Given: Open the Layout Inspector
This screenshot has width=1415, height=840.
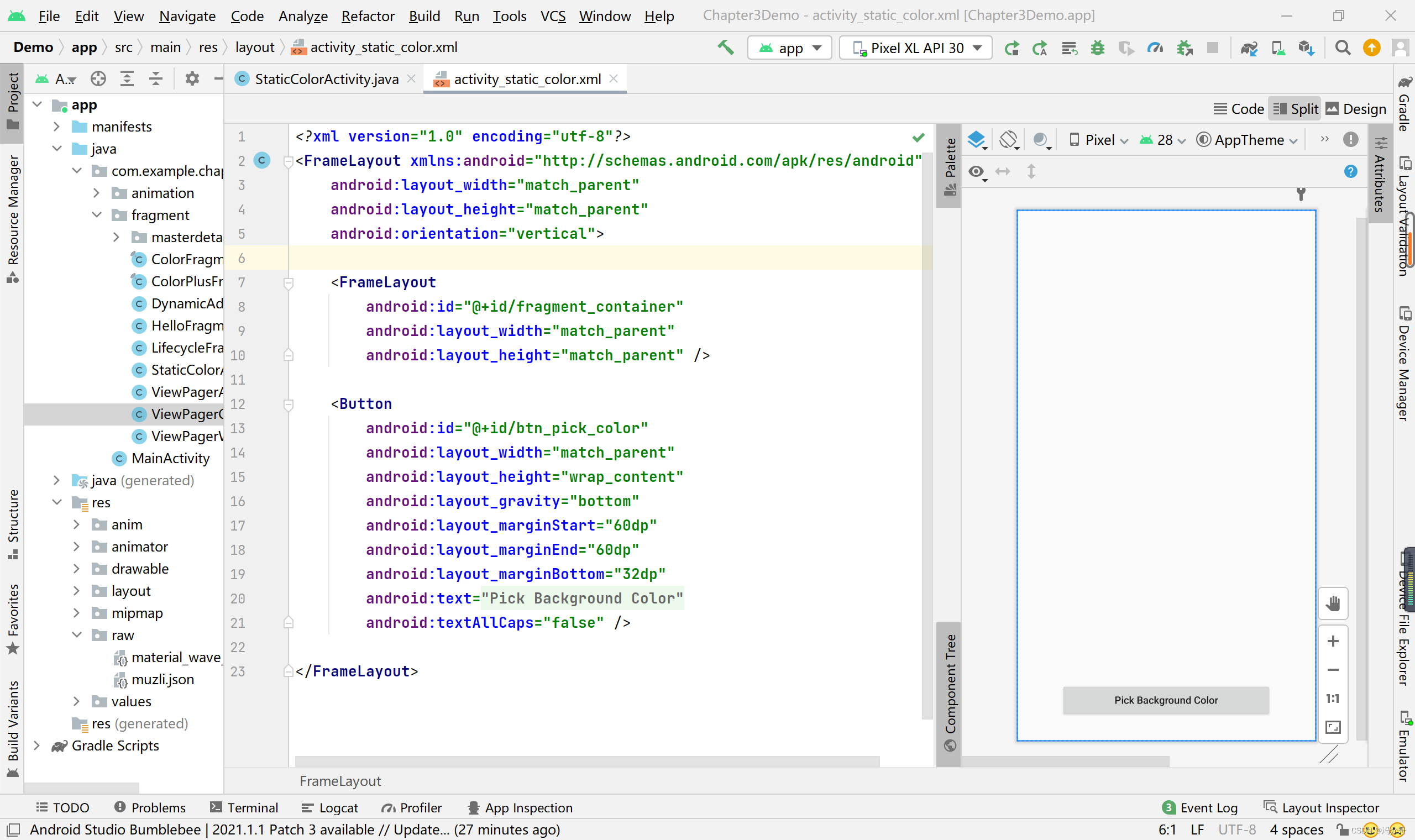Looking at the screenshot, I should point(1322,808).
